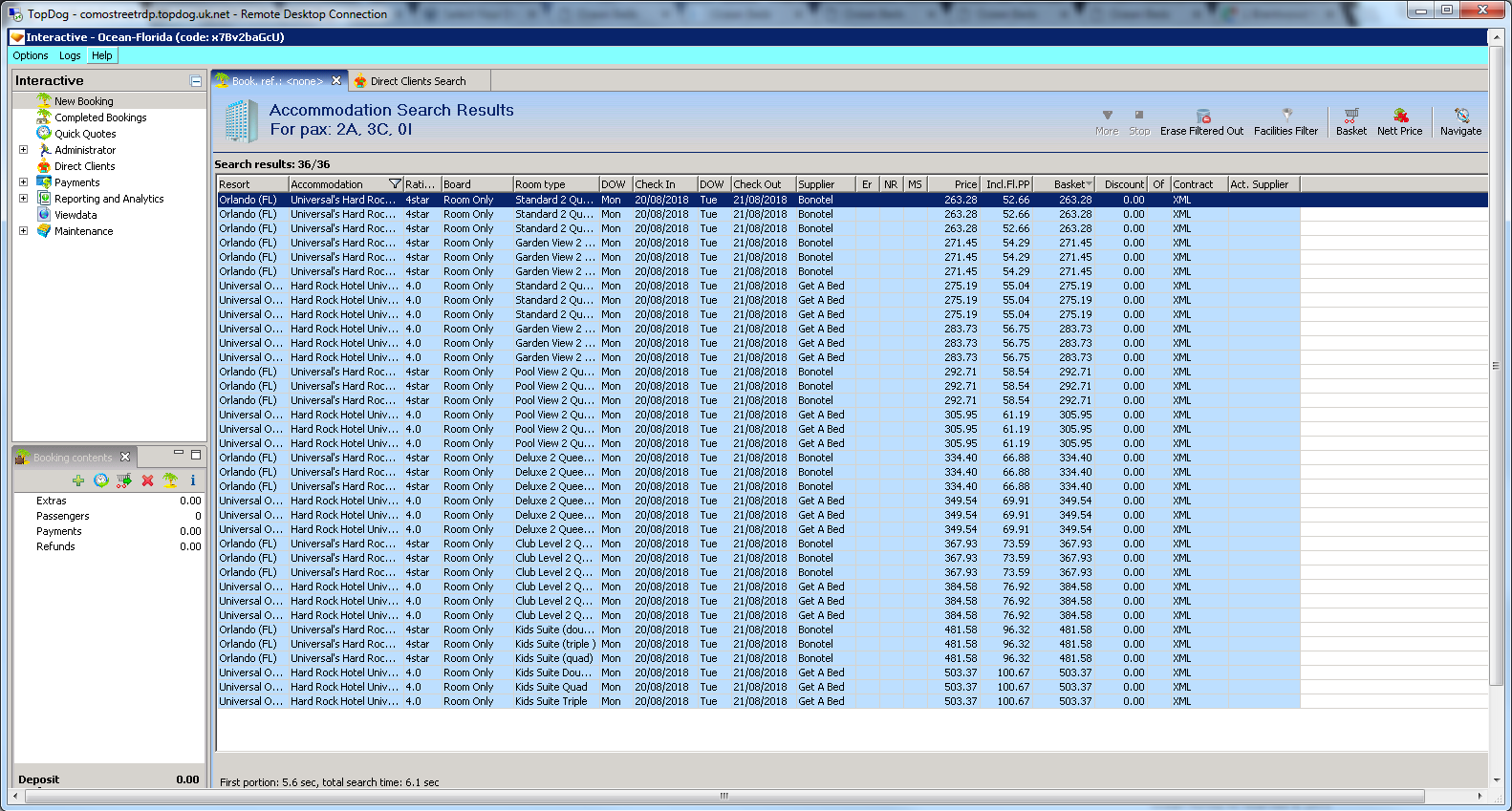1512x811 pixels.
Task: Open New Booking in the Interactive tree
Action: (x=83, y=101)
